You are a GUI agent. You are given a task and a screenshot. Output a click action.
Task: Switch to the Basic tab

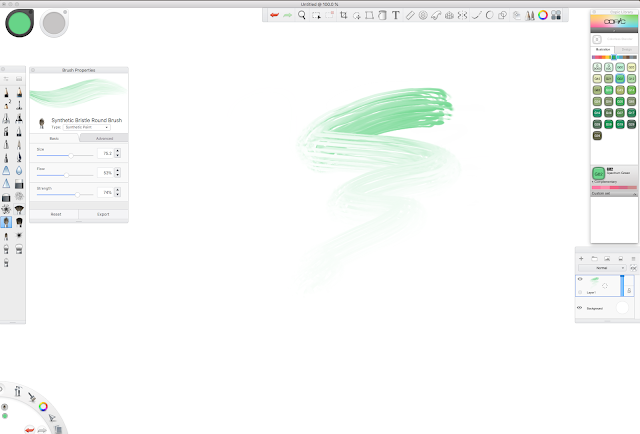pyautogui.click(x=54, y=138)
